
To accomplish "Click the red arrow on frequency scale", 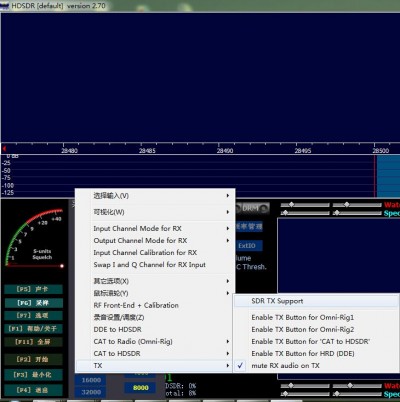I will [4, 148].
